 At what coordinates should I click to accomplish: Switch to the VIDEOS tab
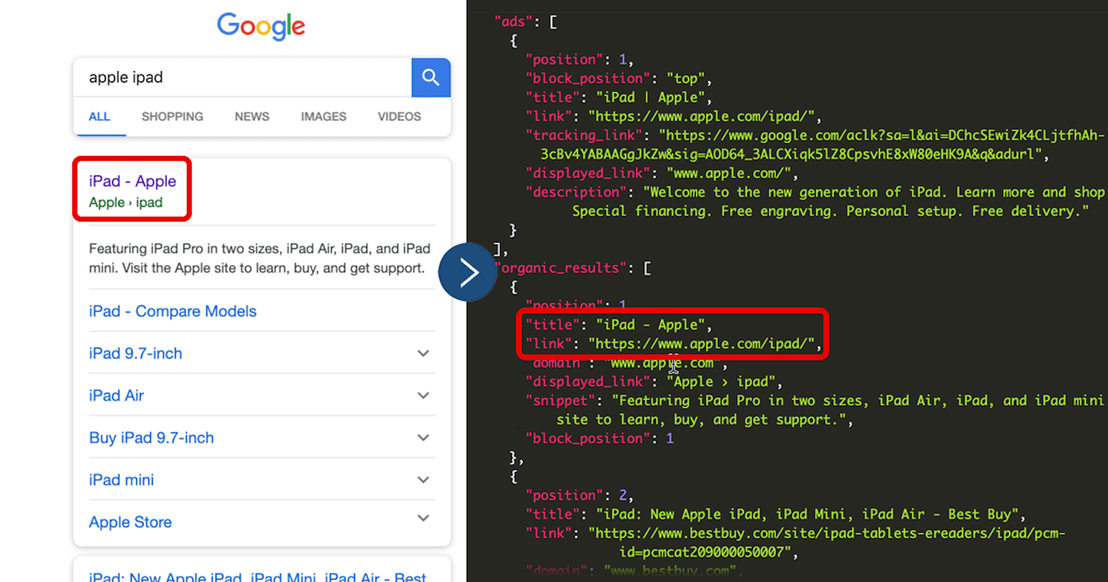coord(399,116)
